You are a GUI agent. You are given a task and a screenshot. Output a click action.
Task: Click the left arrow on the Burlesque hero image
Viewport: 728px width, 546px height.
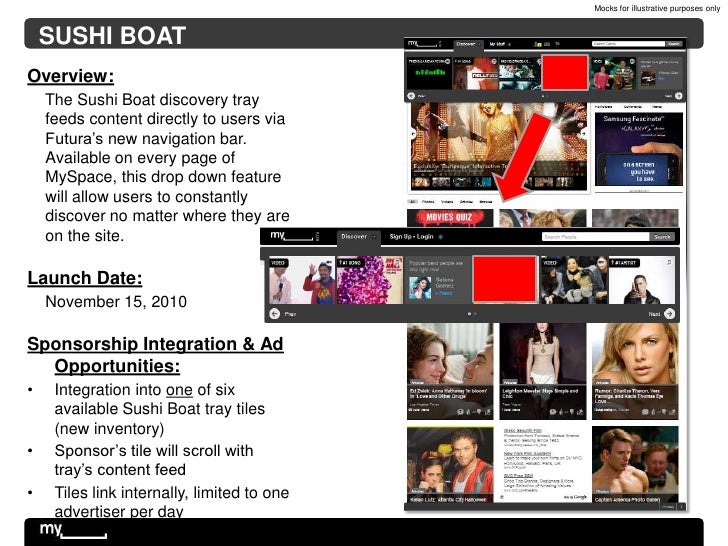coord(413,133)
